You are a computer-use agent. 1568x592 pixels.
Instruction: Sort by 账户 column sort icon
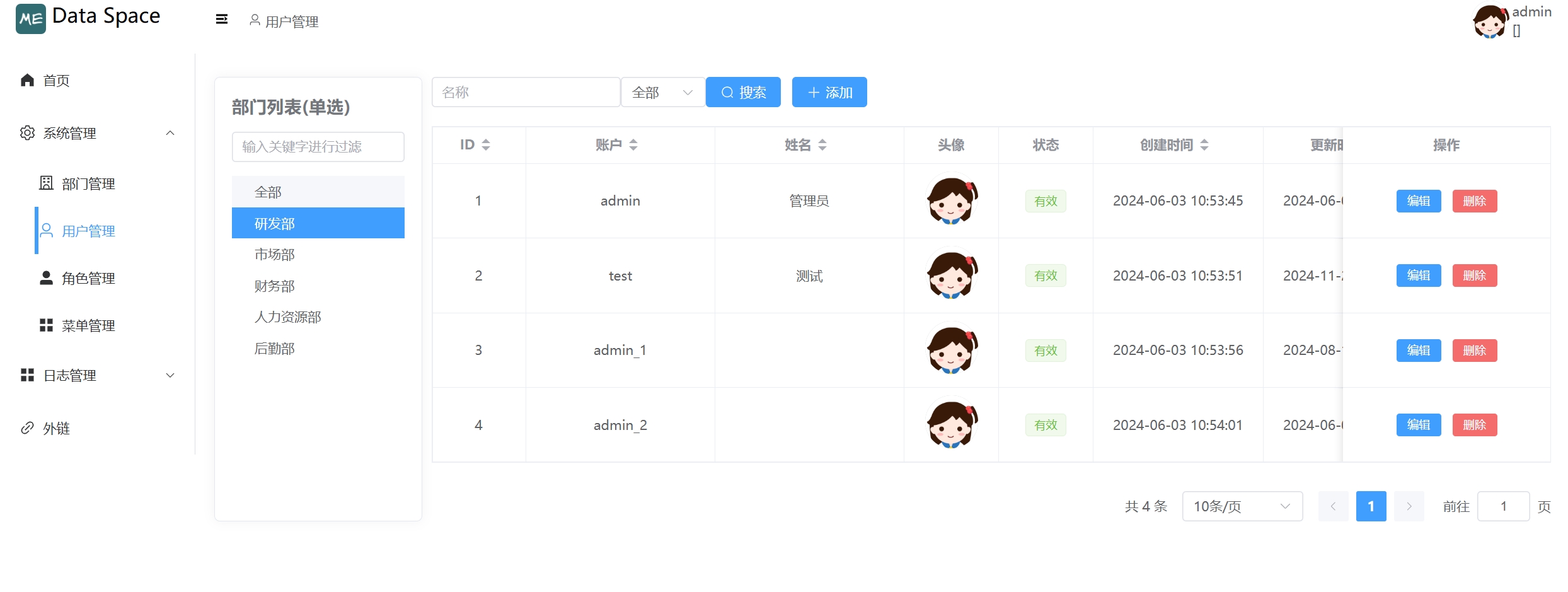pos(633,145)
